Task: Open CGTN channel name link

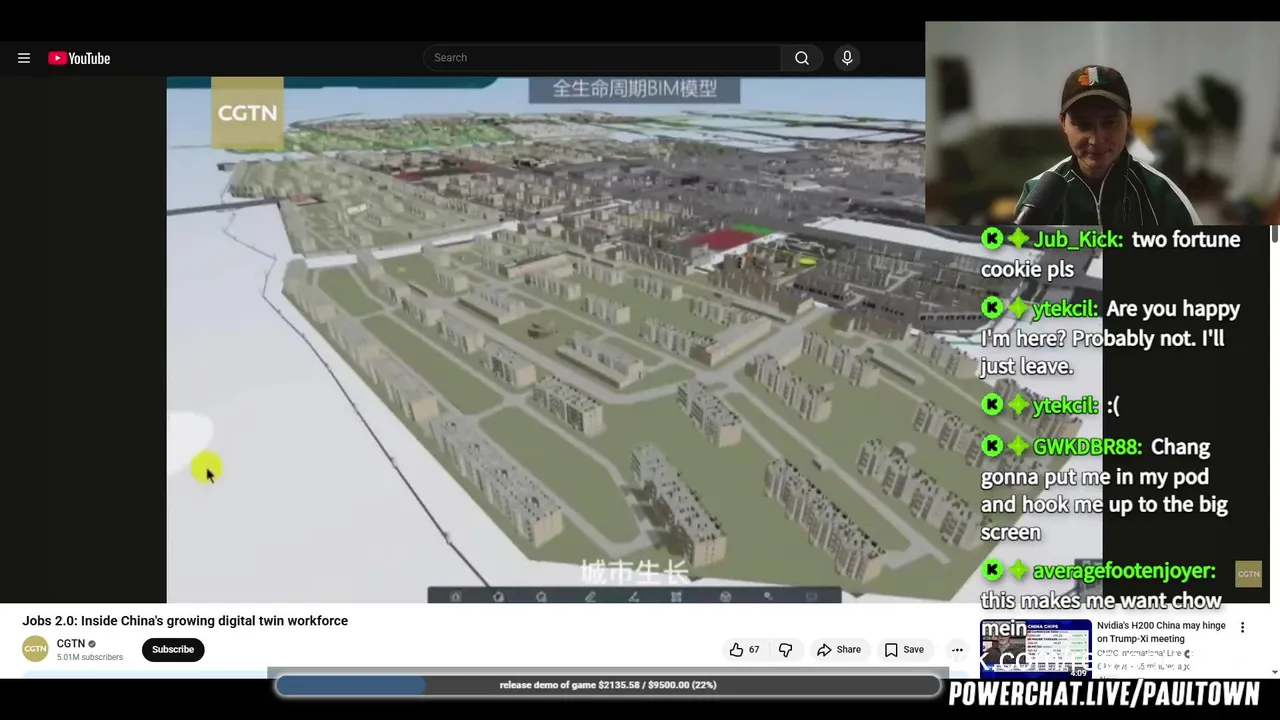Action: coord(71,644)
